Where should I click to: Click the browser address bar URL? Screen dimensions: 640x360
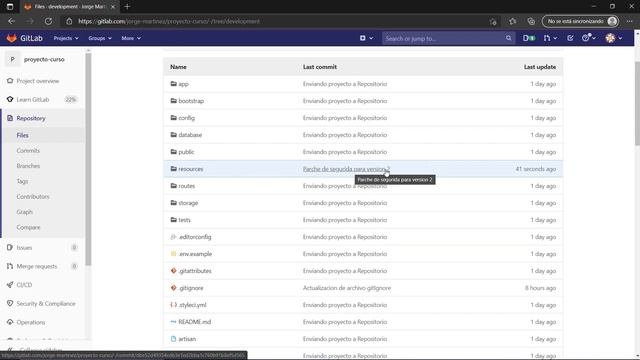169,21
